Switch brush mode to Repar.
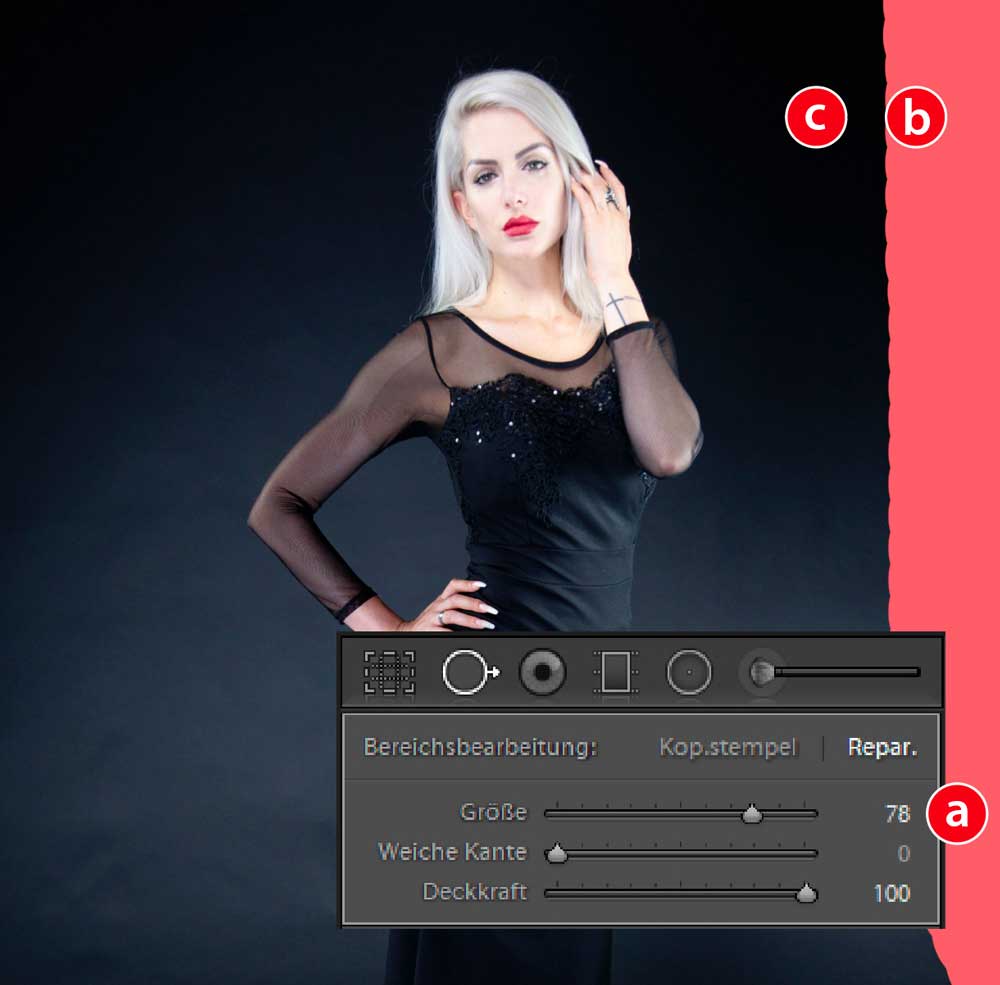This screenshot has width=1000, height=985. pyautogui.click(x=883, y=747)
